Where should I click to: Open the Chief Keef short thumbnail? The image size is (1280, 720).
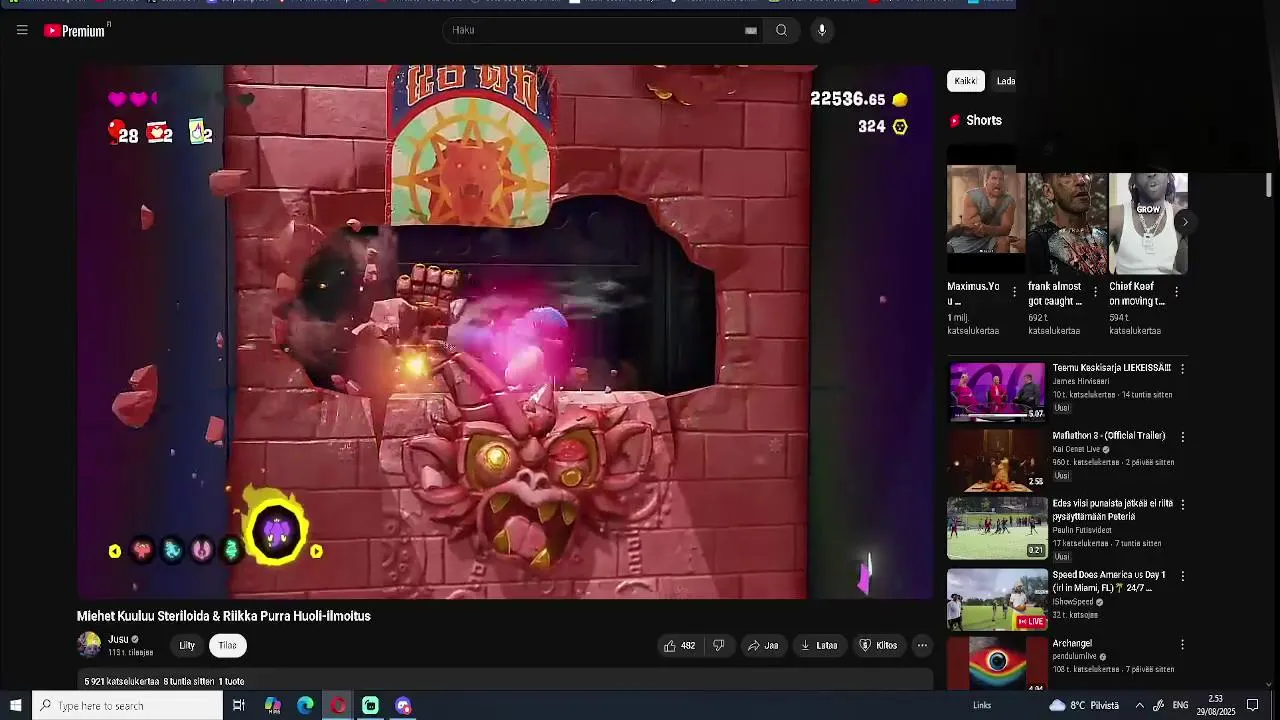1148,224
